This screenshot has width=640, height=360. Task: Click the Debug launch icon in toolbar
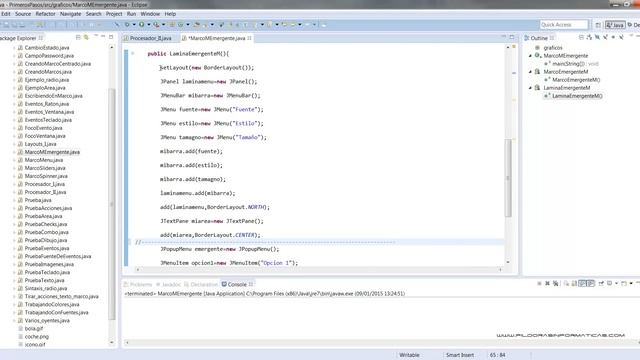click(127, 25)
